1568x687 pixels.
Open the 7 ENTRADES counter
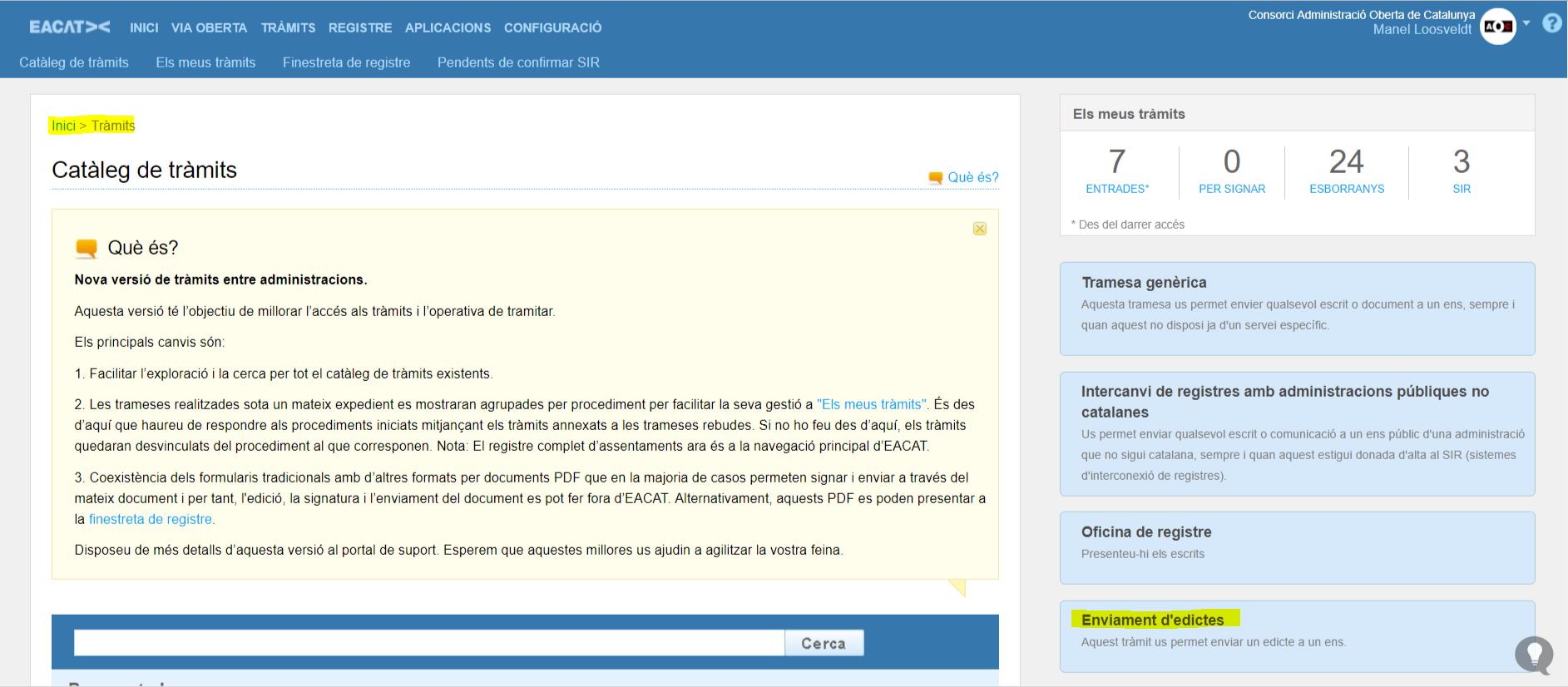coord(1116,171)
